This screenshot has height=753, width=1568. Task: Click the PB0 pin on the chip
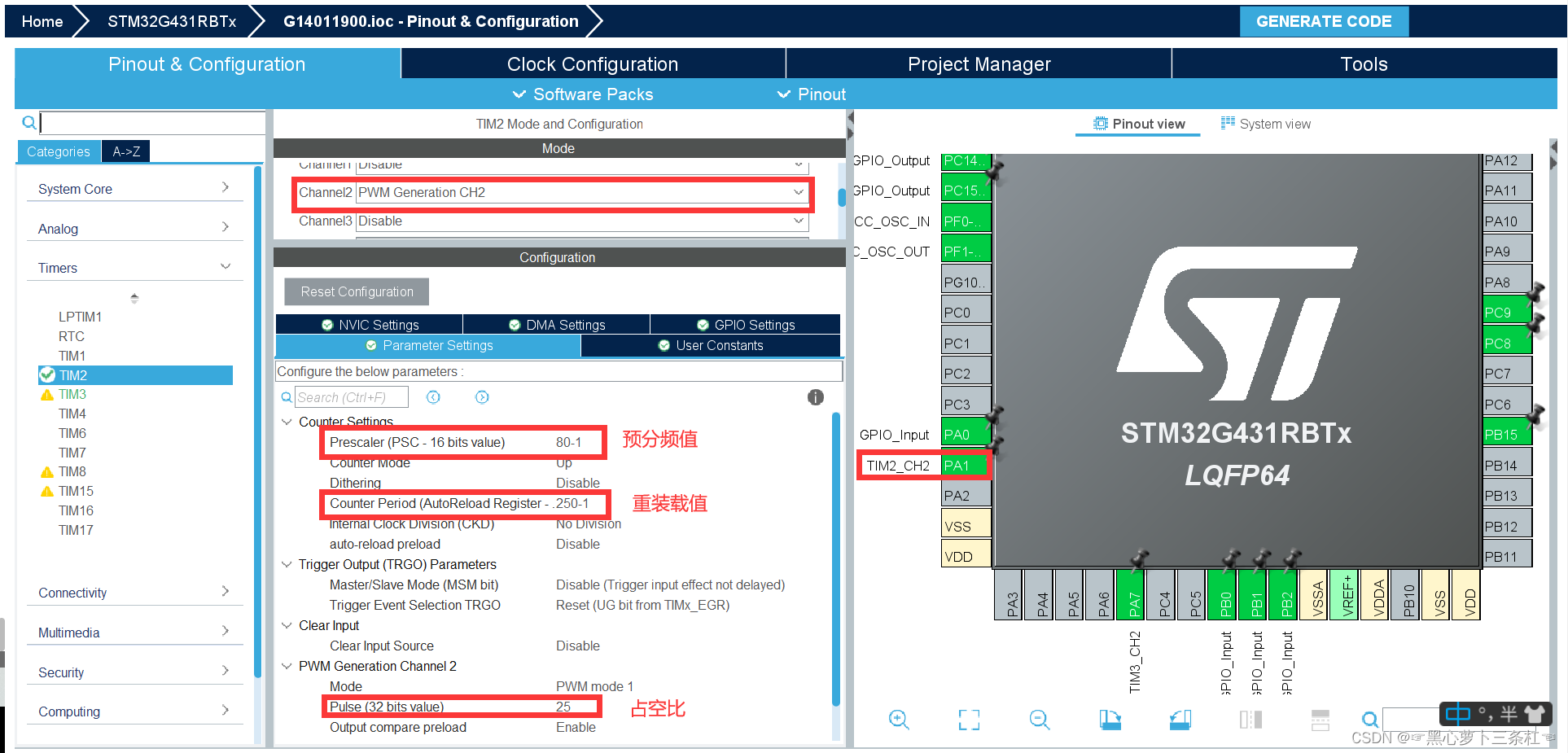[x=1222, y=595]
